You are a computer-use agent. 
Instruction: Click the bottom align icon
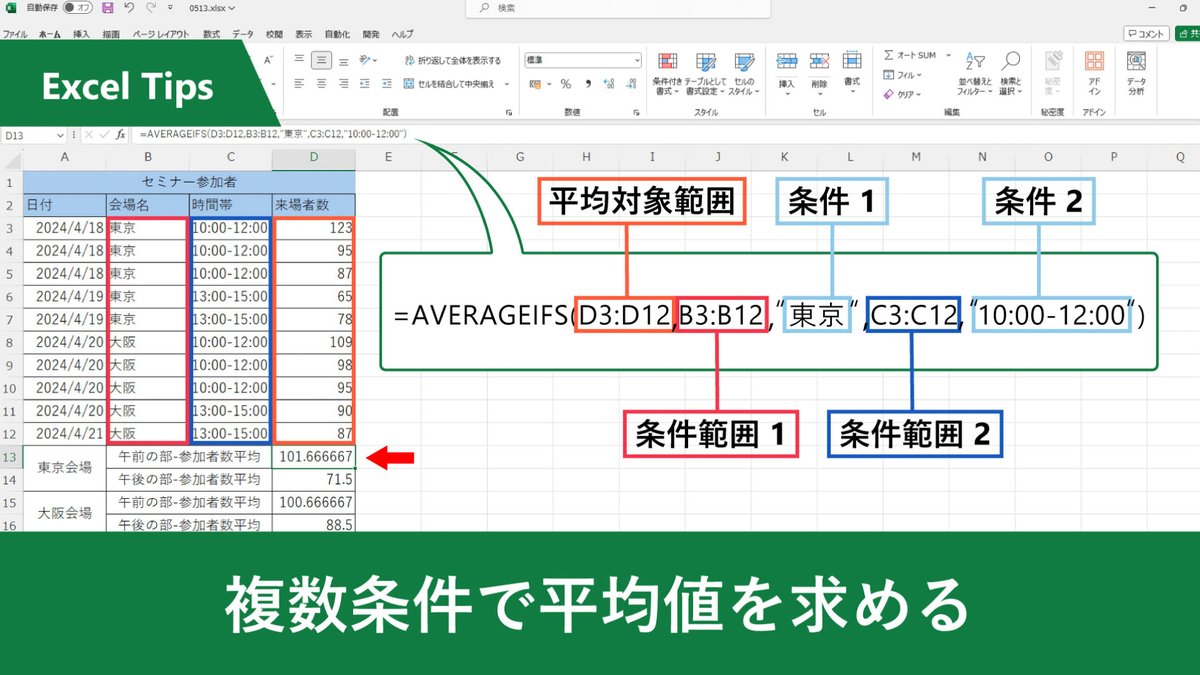(x=342, y=60)
